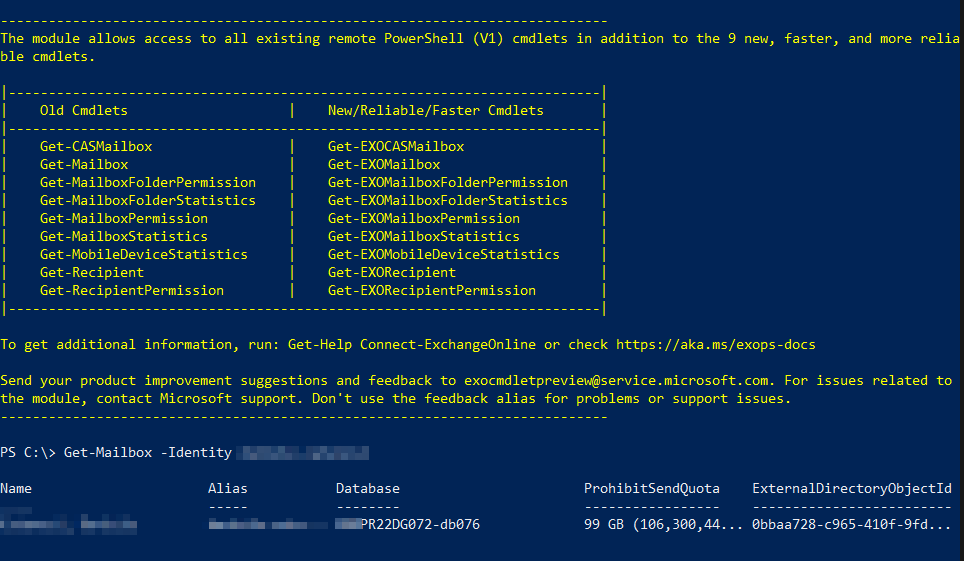
Task: Click the ExternalDirectoryObjectId column header
Action: coord(852,489)
